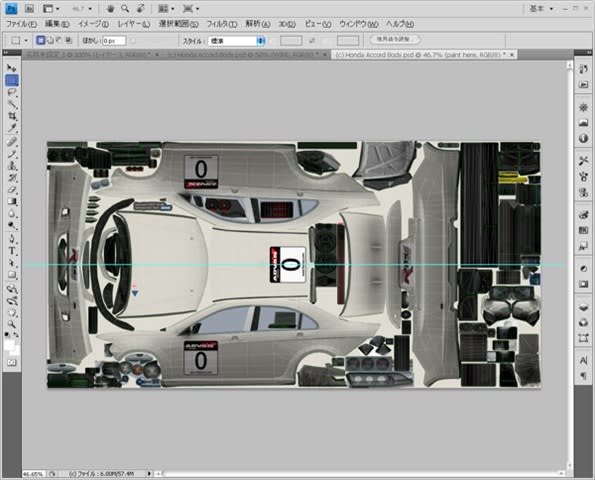Open the status bar info arrow menu

149,474
